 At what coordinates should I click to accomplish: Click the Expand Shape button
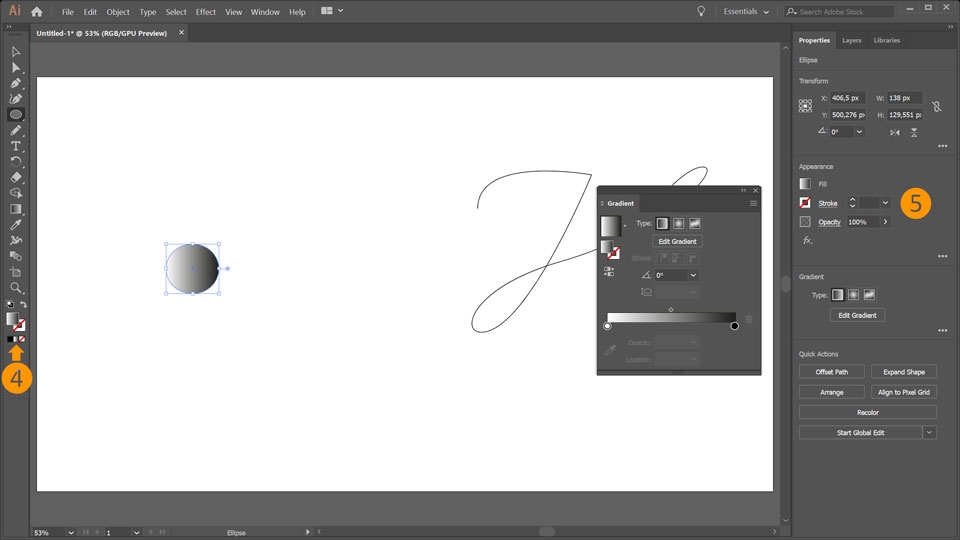pos(904,372)
